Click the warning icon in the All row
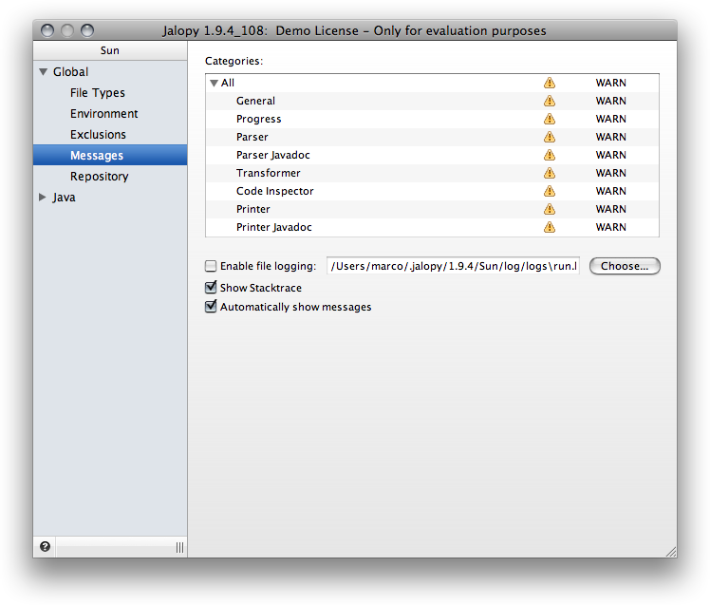Screen dimensions: 710x605 click(x=549, y=83)
